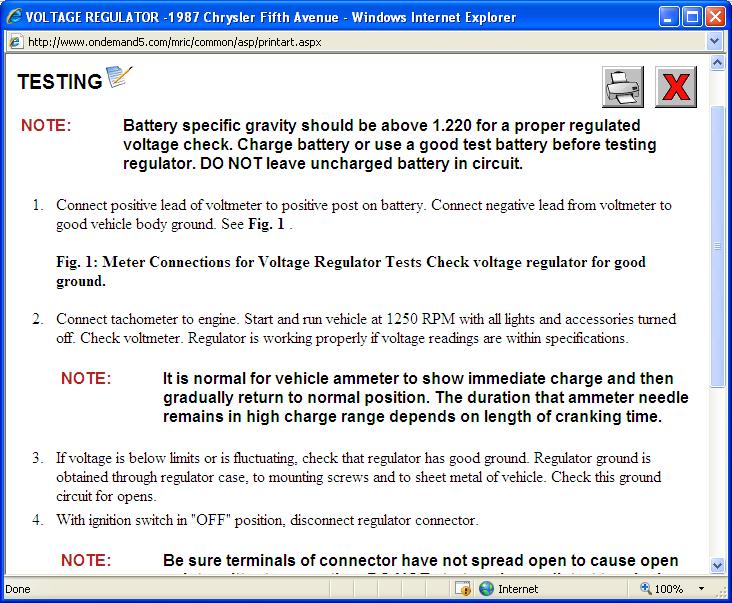Minimize the Internet Explorer window
Viewport: 732px width, 603px height.
point(669,17)
